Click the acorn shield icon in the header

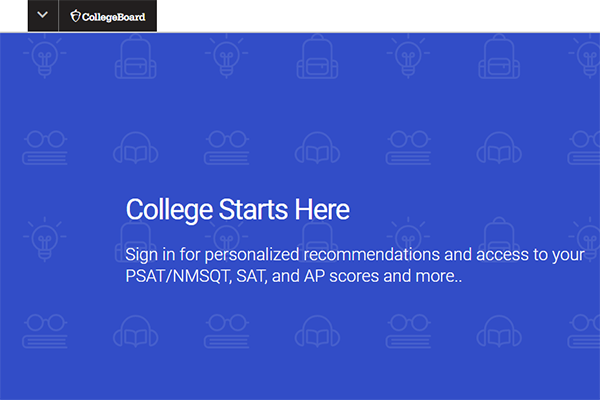79,15
